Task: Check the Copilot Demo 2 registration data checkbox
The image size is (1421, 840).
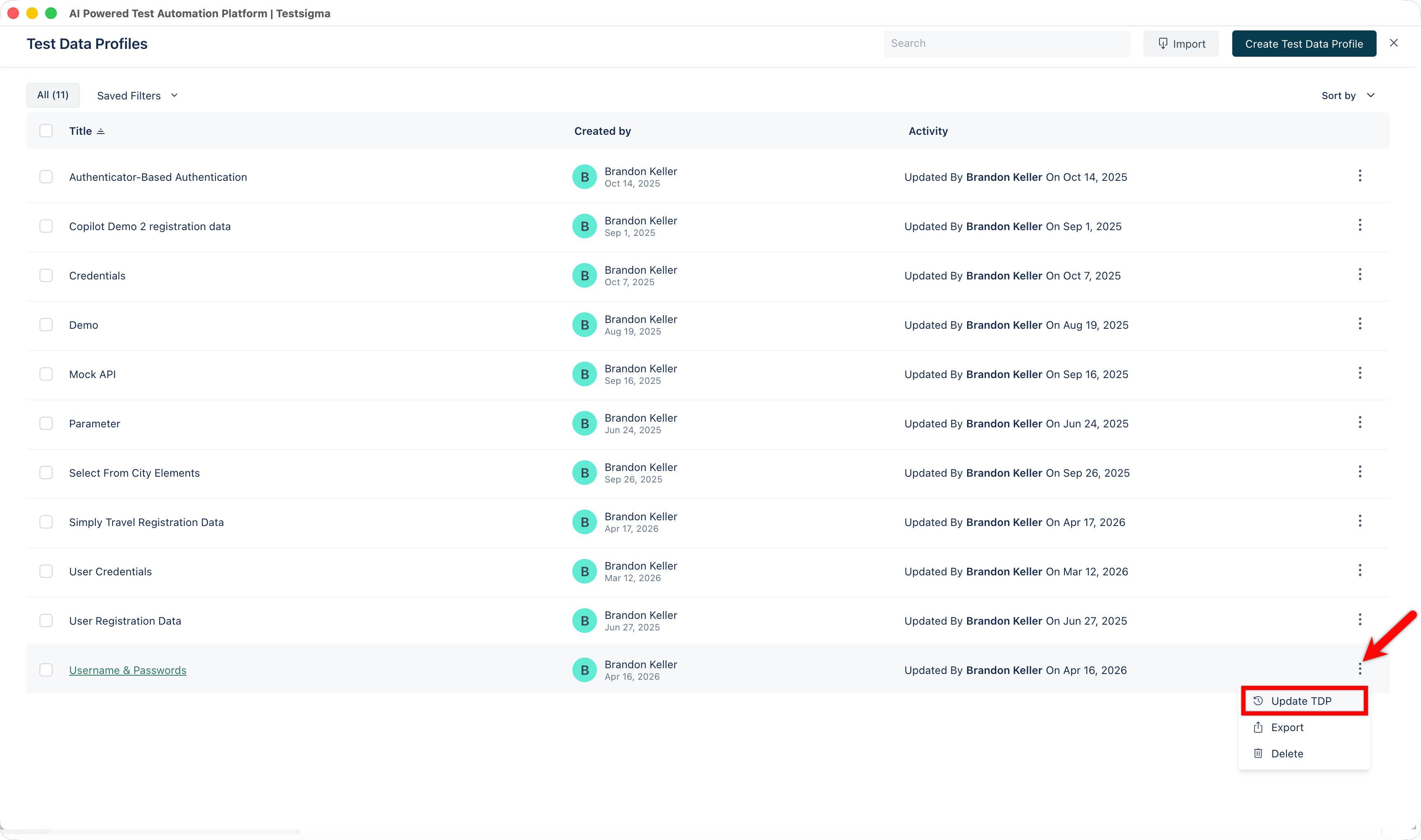Action: (46, 226)
